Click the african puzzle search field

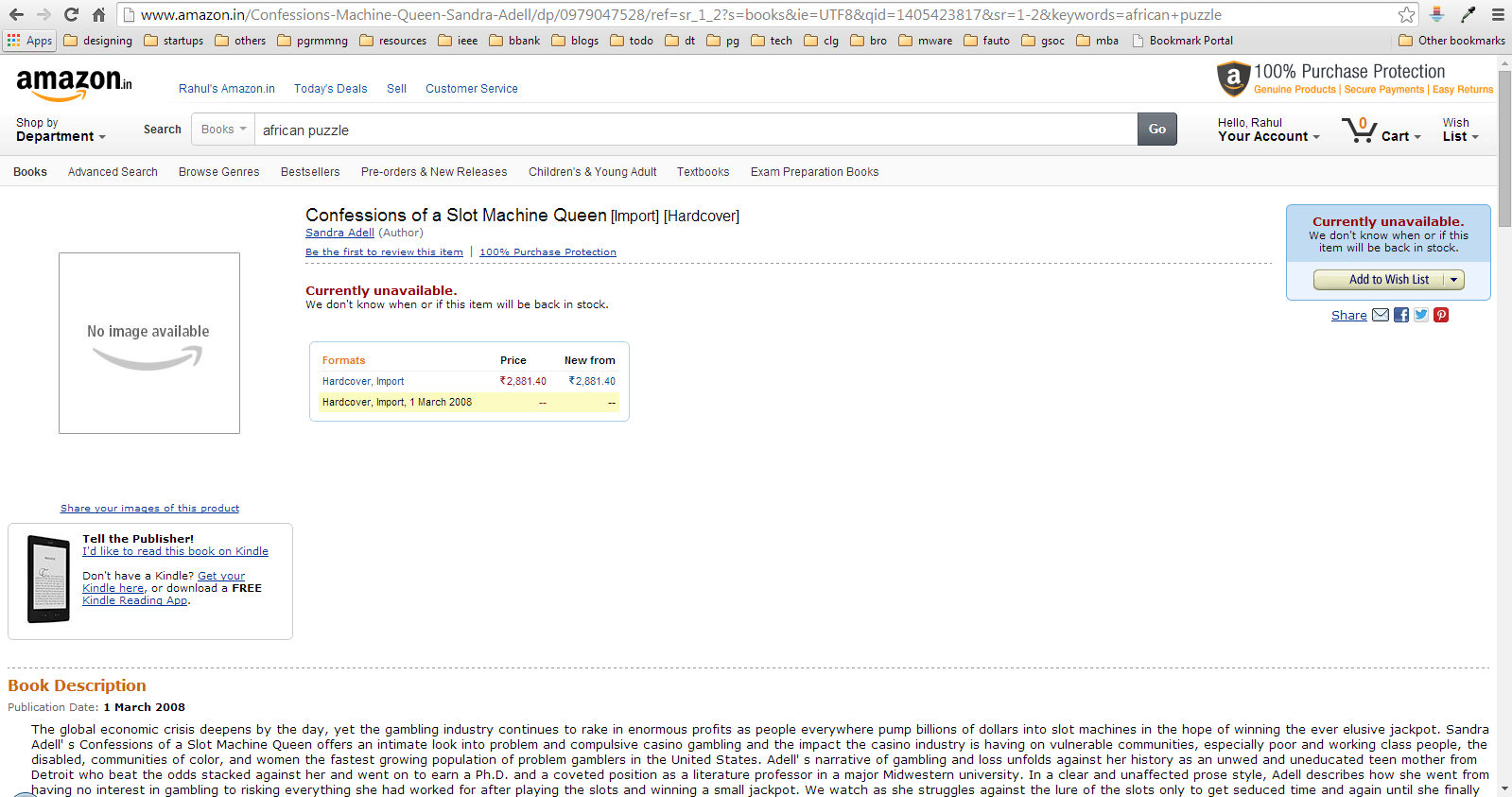696,130
